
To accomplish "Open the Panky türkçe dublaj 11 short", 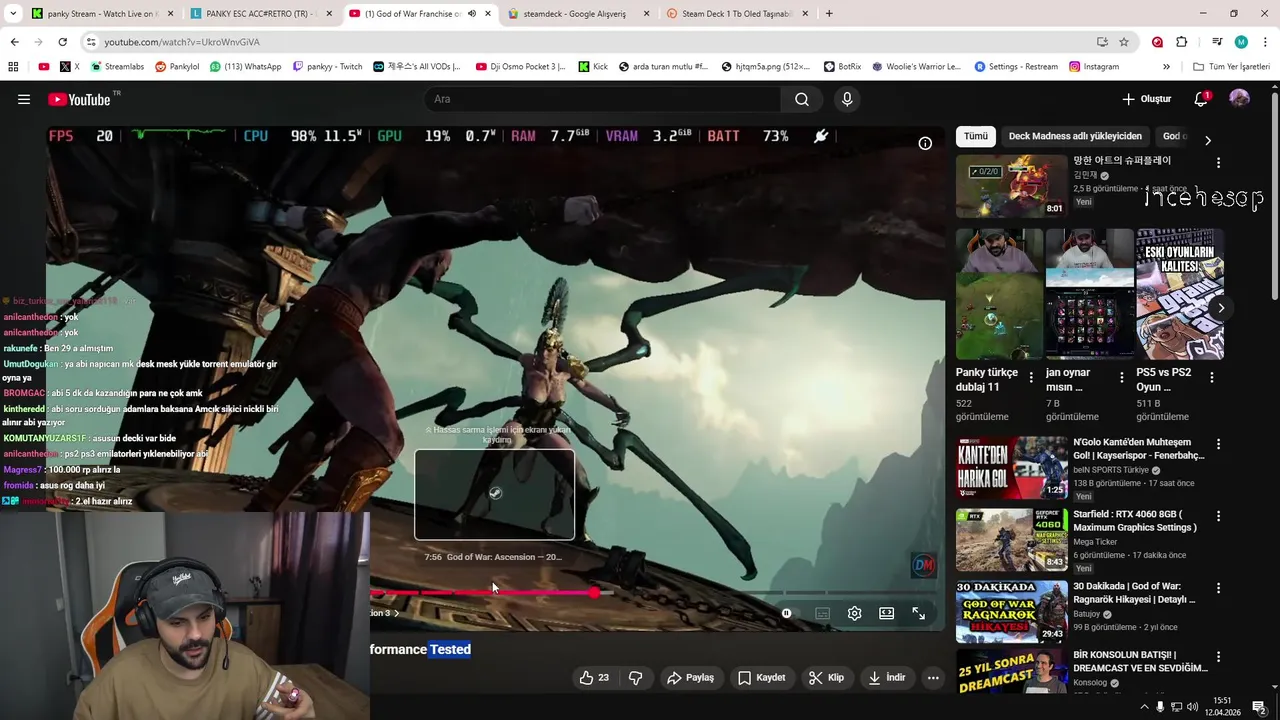I will click(999, 294).
